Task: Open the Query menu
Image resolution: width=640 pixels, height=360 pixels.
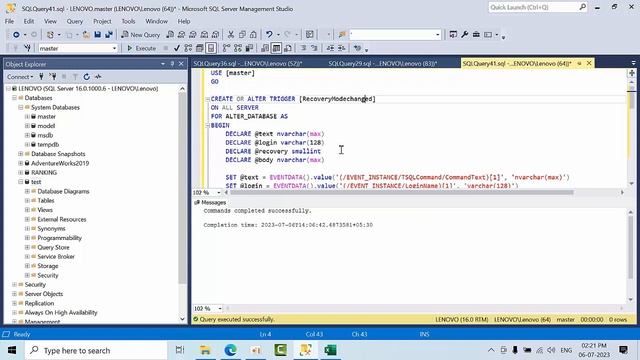Action: [x=75, y=21]
